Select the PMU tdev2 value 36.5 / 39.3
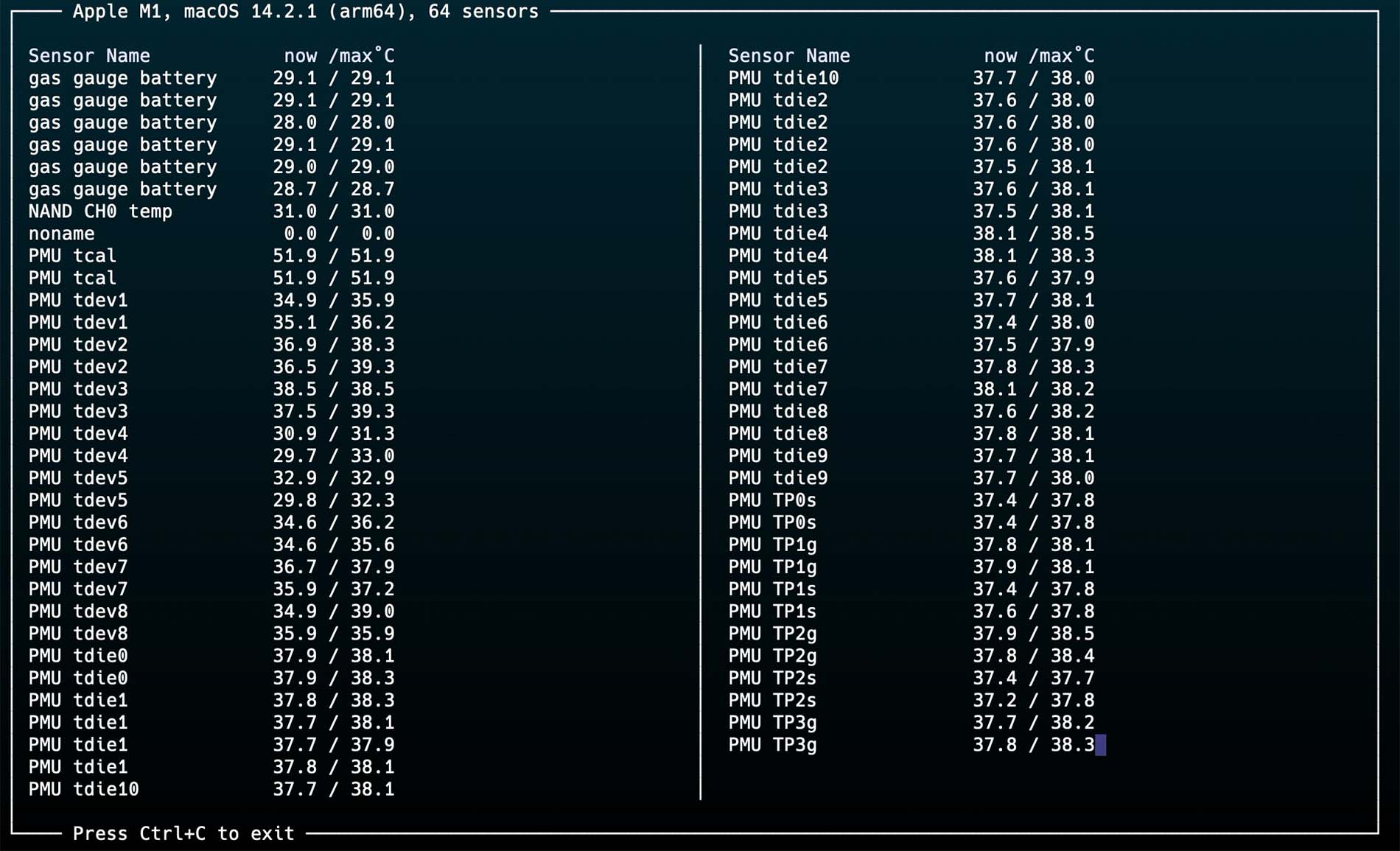 pos(333,367)
